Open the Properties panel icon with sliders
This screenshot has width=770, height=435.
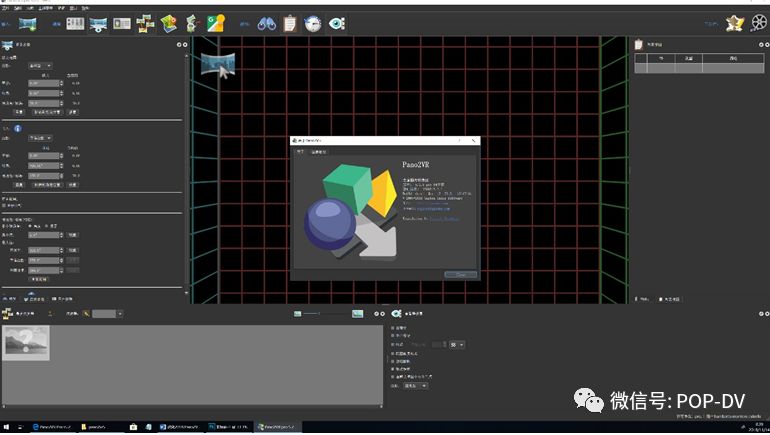(75, 24)
